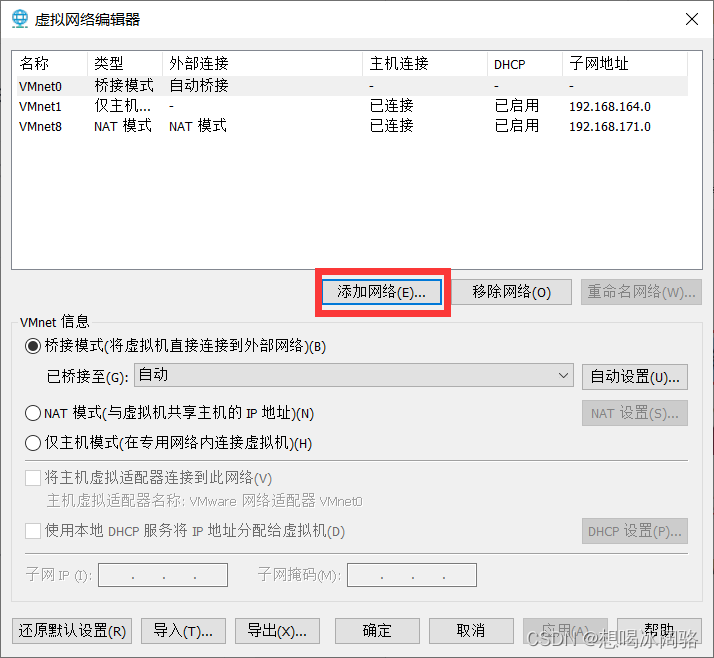Click 已启用 DHCP cell of VMnet8
This screenshot has height=658, width=714.
(517, 126)
